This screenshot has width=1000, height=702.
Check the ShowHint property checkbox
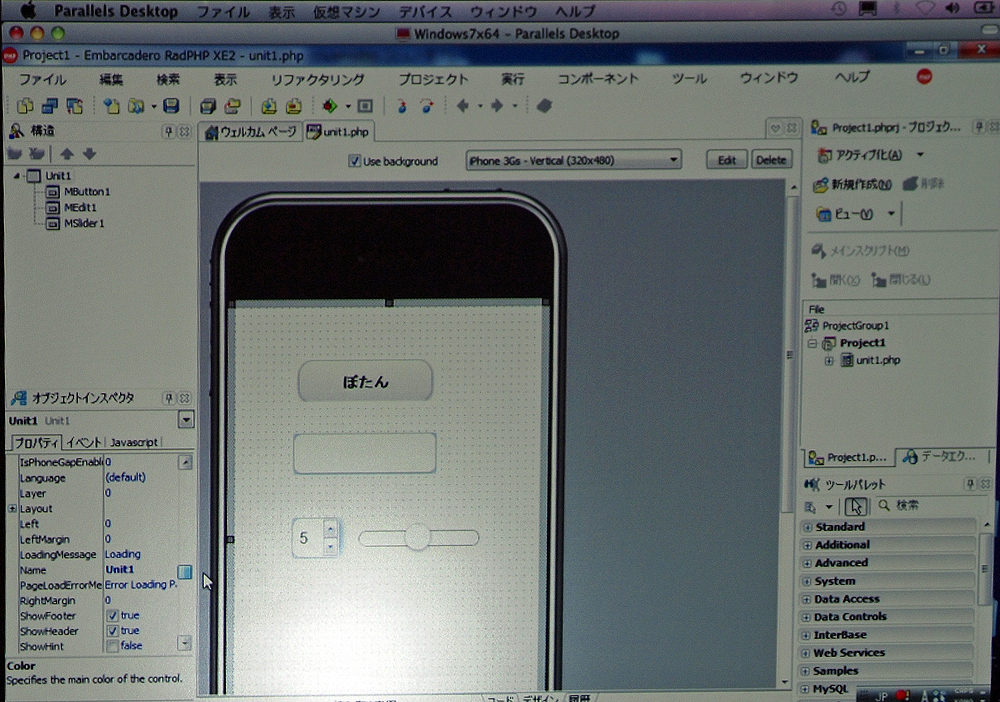(x=112, y=646)
